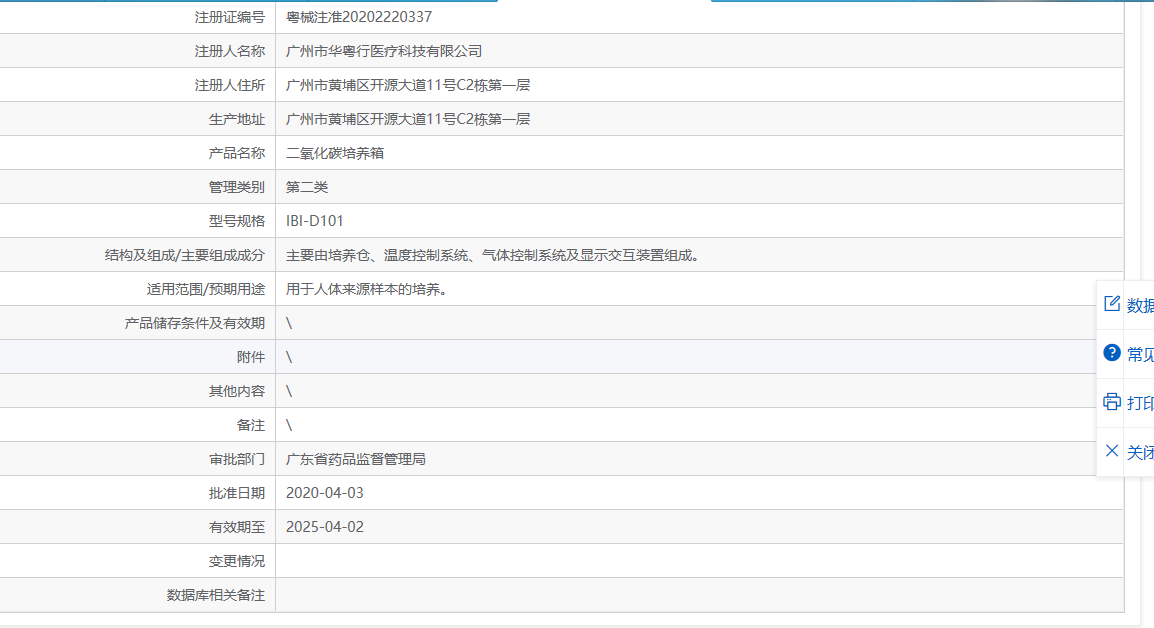
Task: Select the product name 二氧化碳培养箱
Action: (335, 153)
